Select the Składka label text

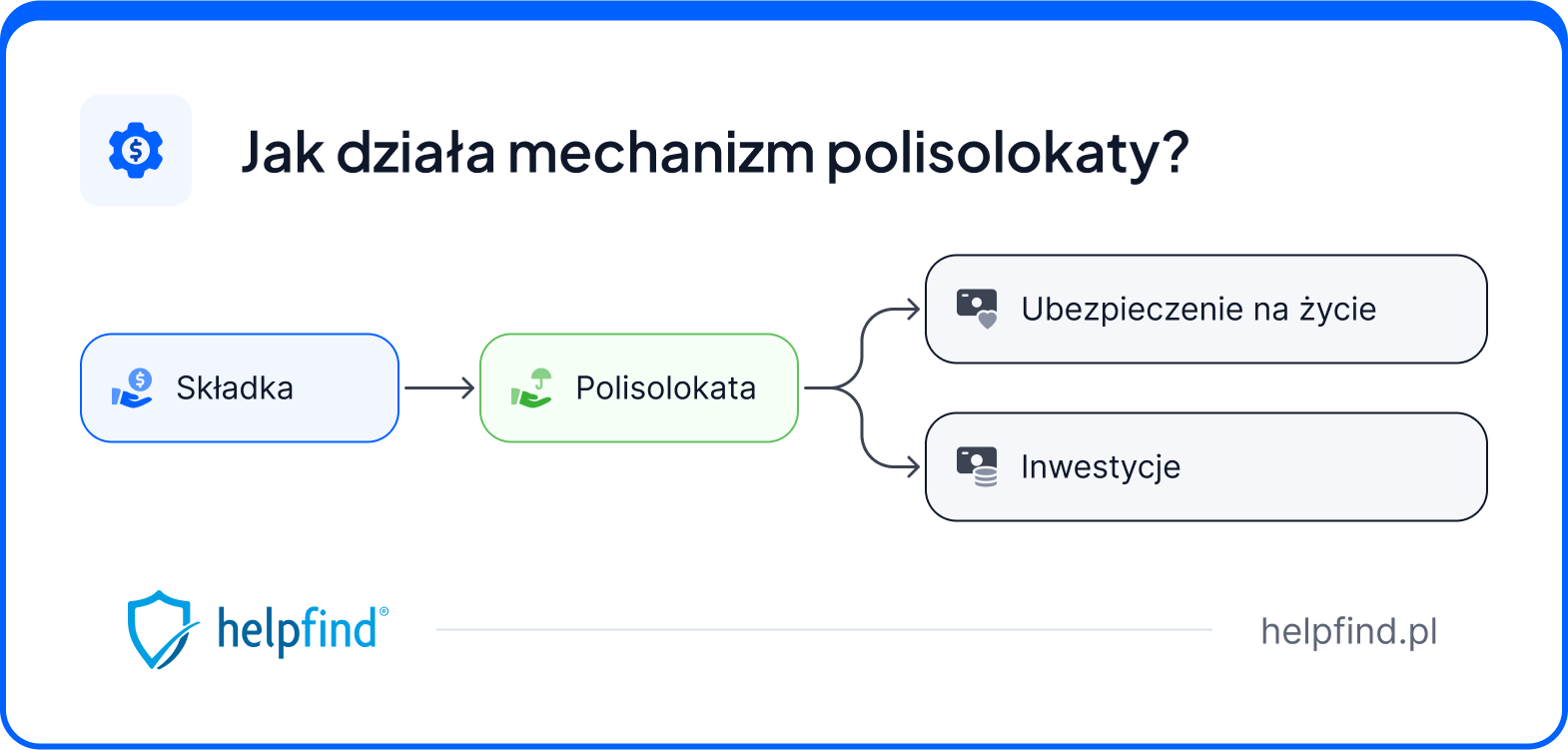(235, 388)
